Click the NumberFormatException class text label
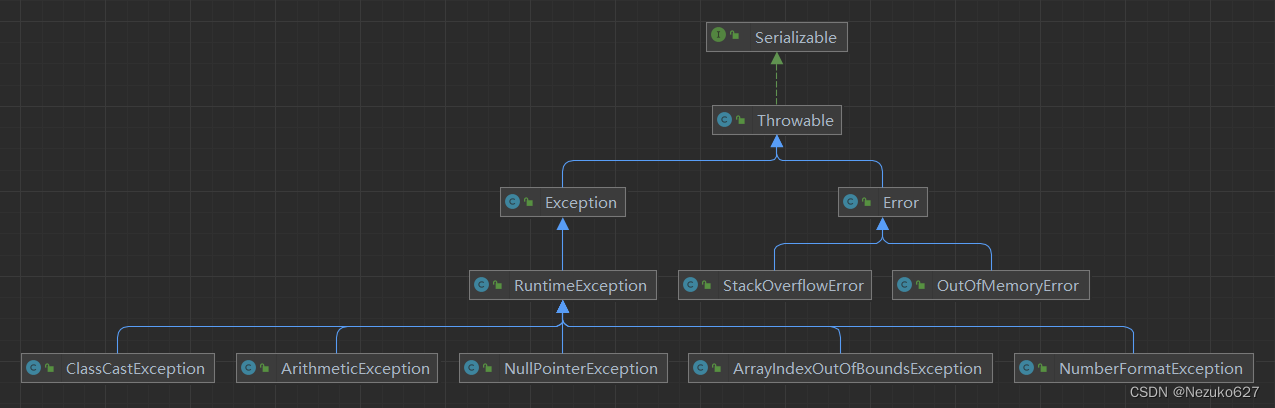The height and width of the screenshot is (408, 1275). tap(1151, 369)
